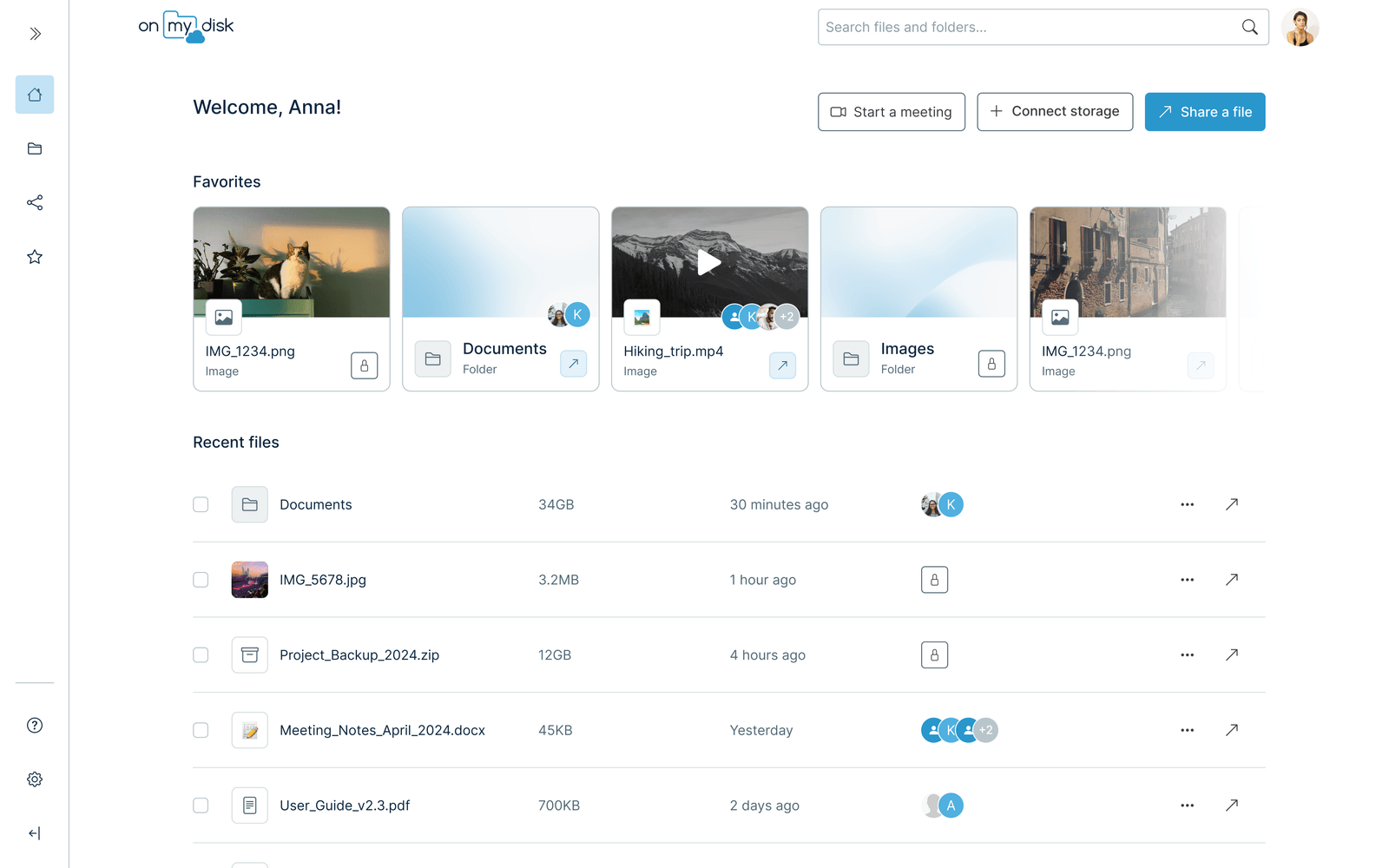Viewport: 1389px width, 868px height.
Task: Open Favorites via the star sidebar icon
Action: 34,256
